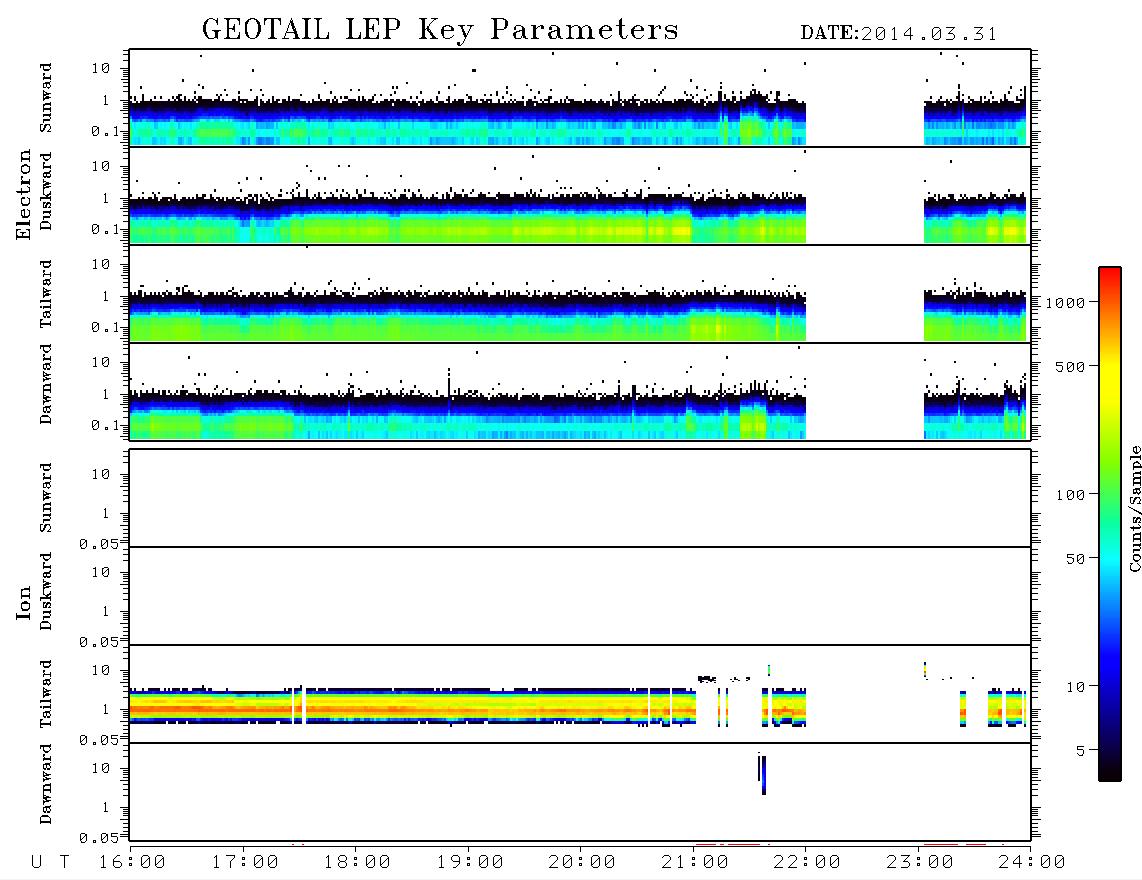The height and width of the screenshot is (880, 1142).
Task: Select the '16:00' time tick label
Action: 132,863
